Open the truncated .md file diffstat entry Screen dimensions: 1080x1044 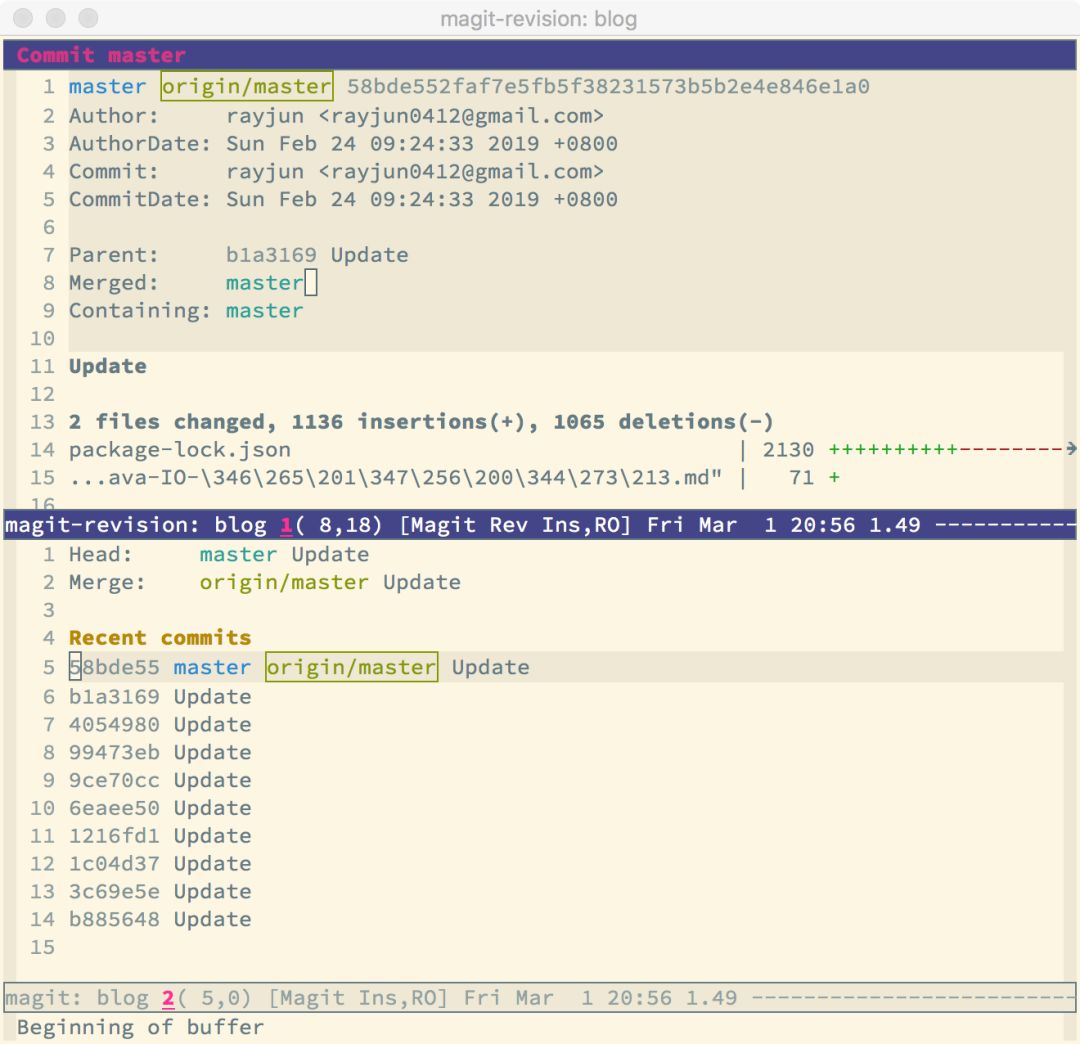(x=395, y=478)
